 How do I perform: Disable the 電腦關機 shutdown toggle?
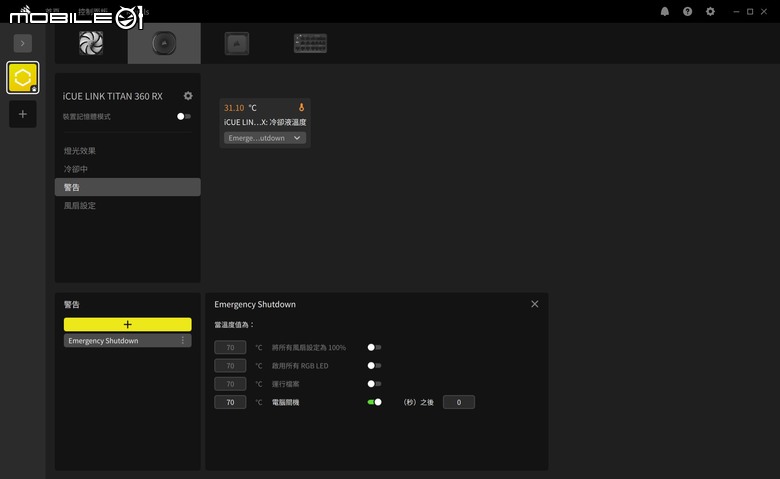374,402
